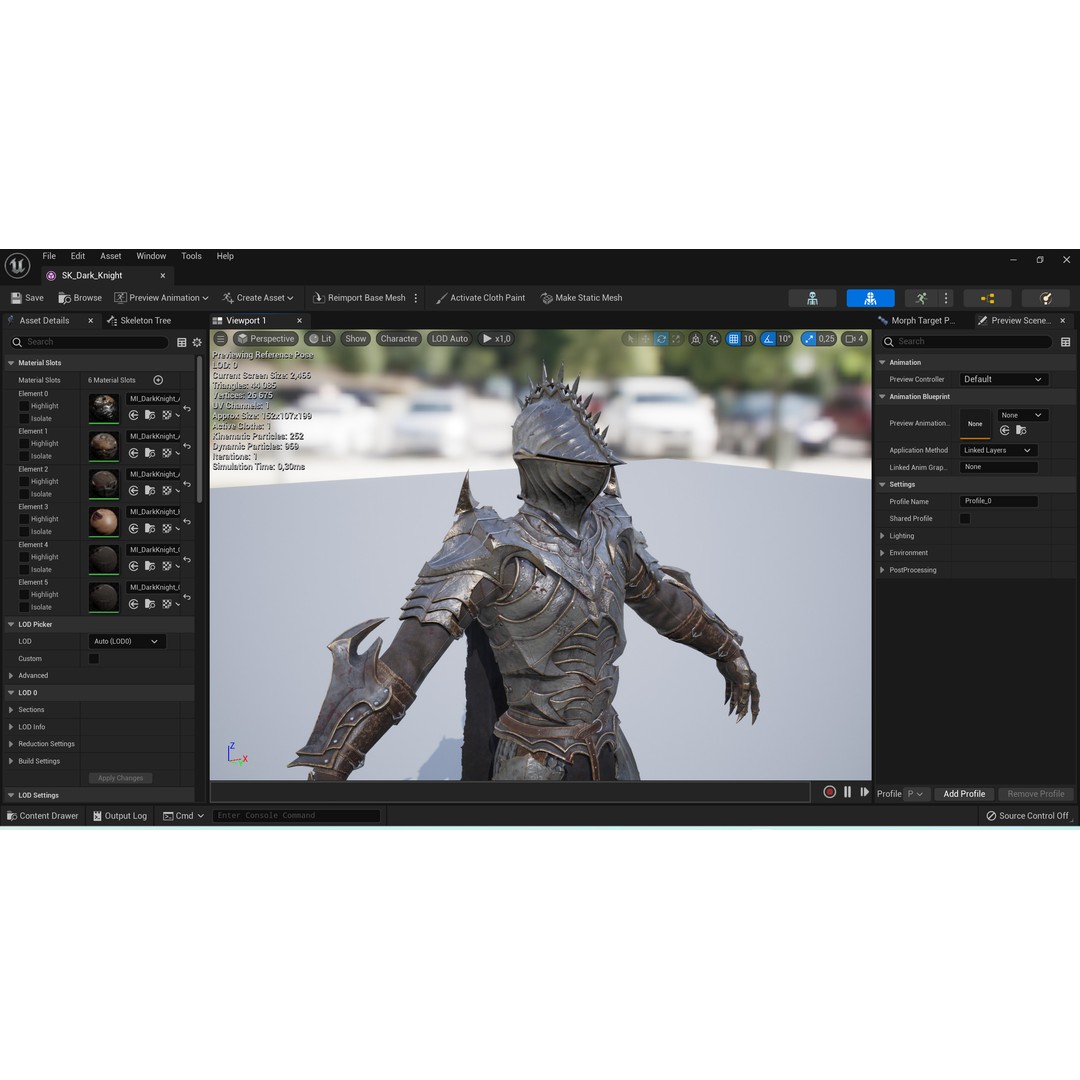Open the Tools menu
This screenshot has height=1080, width=1080.
pos(191,256)
